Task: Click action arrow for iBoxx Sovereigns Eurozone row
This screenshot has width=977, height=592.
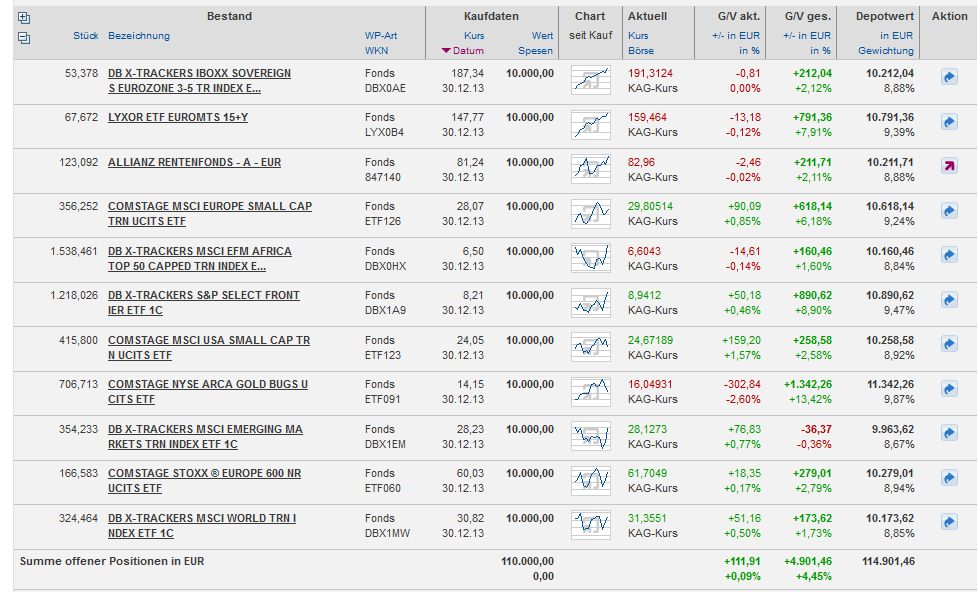Action: tap(949, 78)
